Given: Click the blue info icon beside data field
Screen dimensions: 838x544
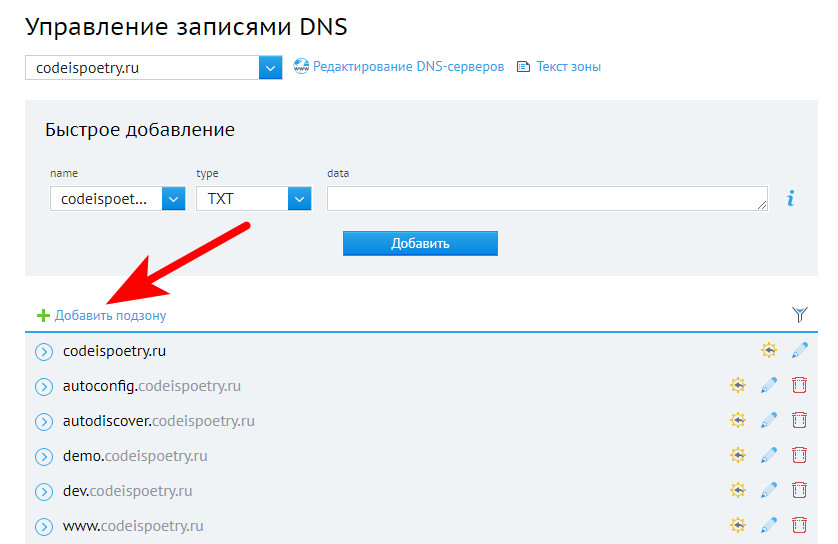Looking at the screenshot, I should [790, 198].
